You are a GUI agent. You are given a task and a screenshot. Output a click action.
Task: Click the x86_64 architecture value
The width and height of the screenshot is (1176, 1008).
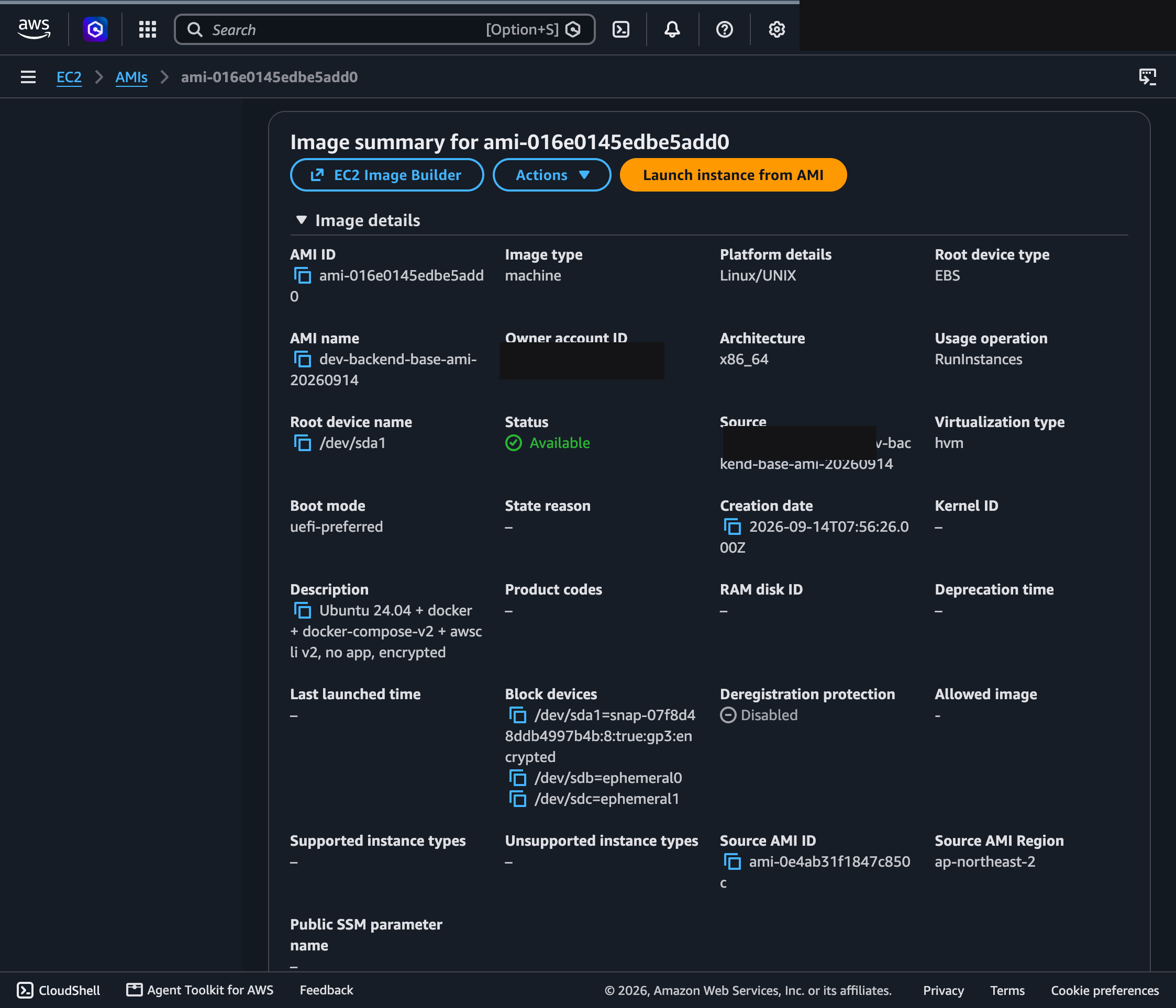point(744,360)
